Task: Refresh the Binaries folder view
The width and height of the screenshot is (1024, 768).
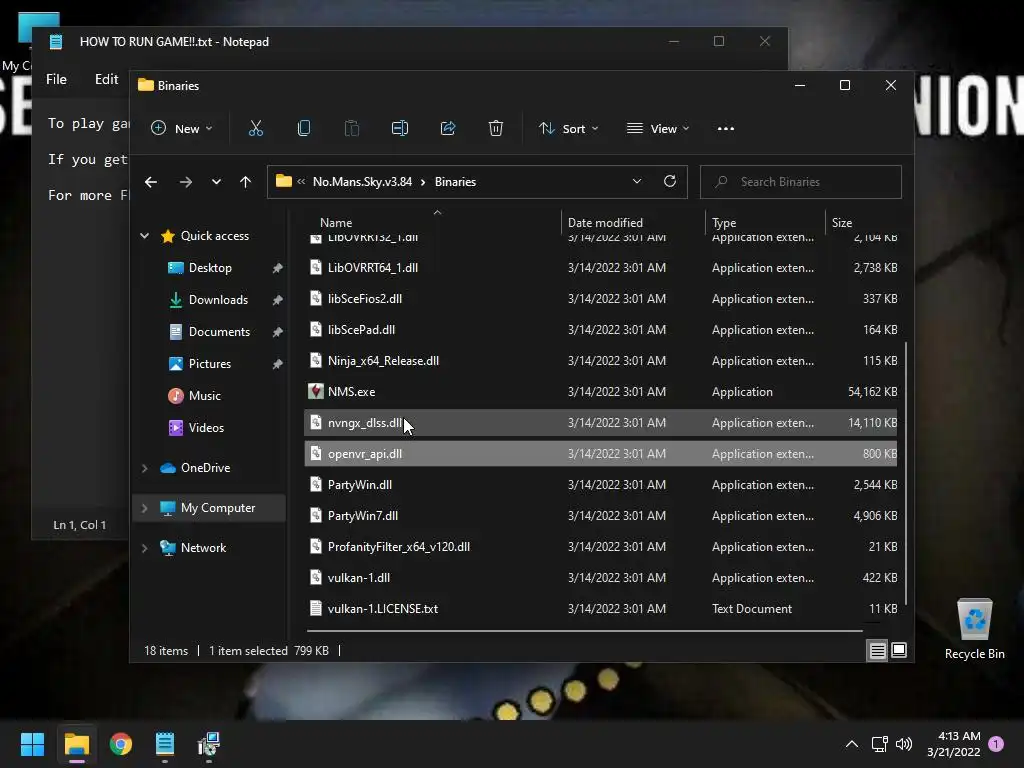Action: pyautogui.click(x=670, y=182)
